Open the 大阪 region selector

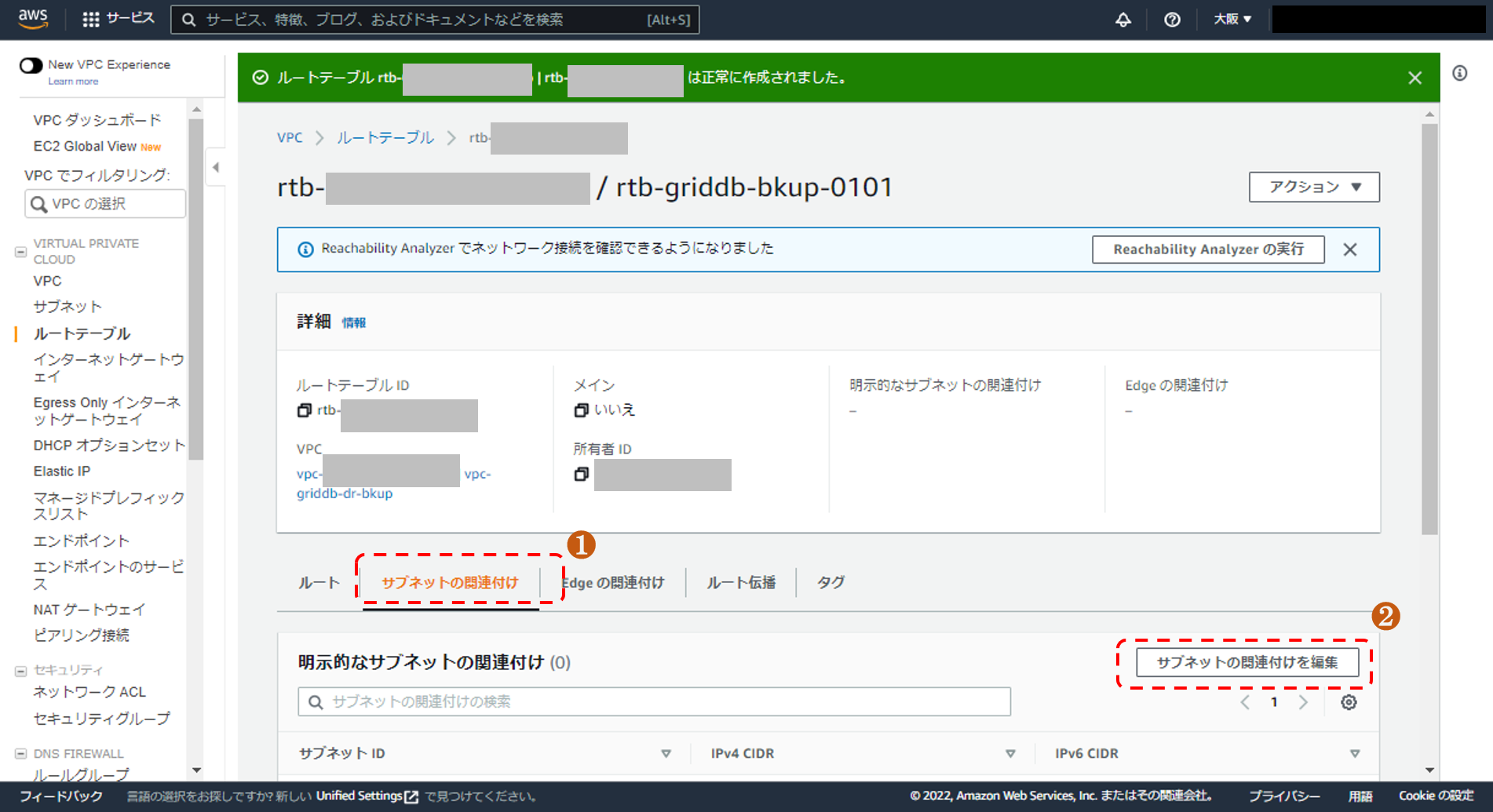[x=1232, y=20]
